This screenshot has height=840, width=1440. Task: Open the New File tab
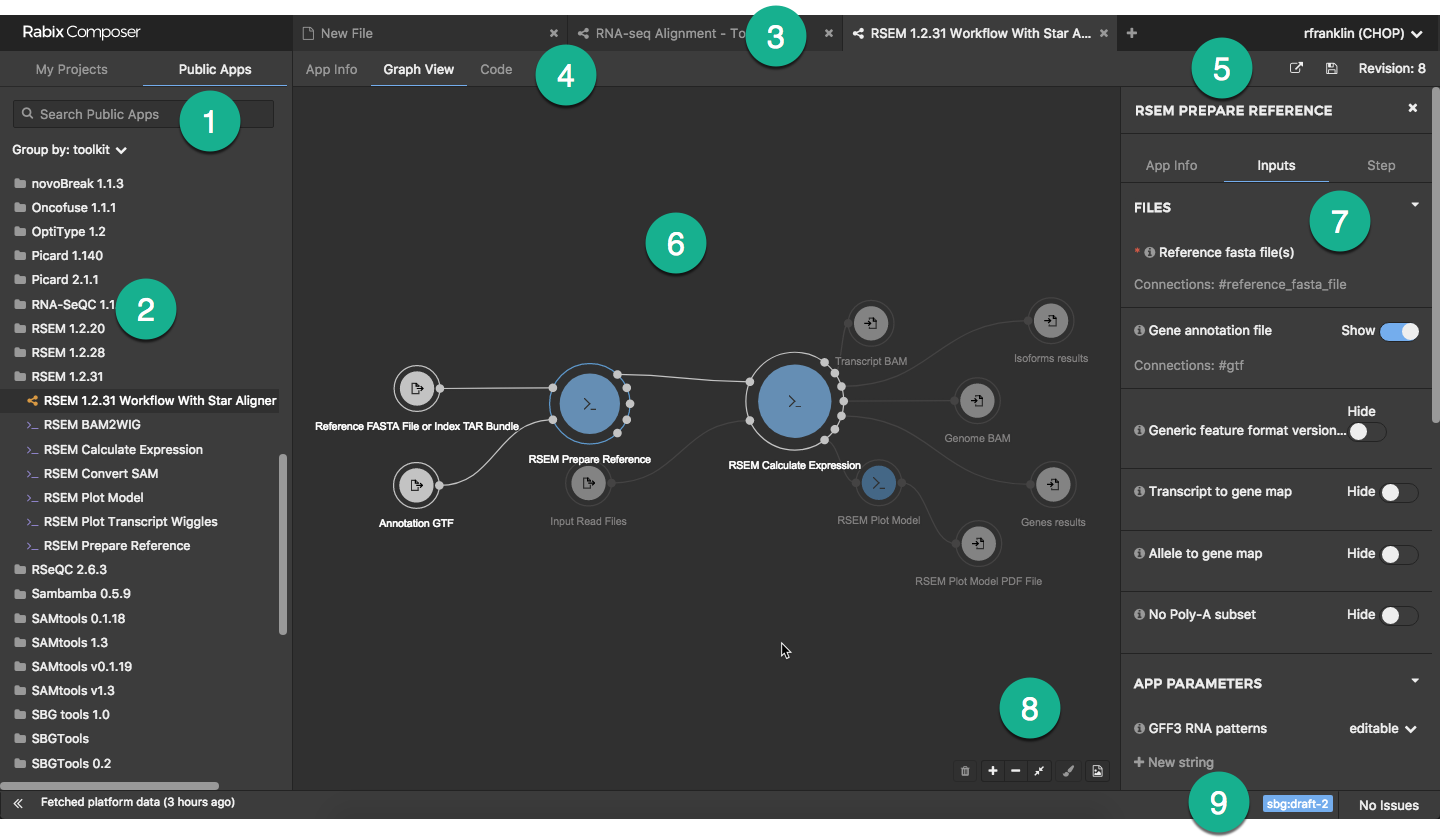[430, 33]
